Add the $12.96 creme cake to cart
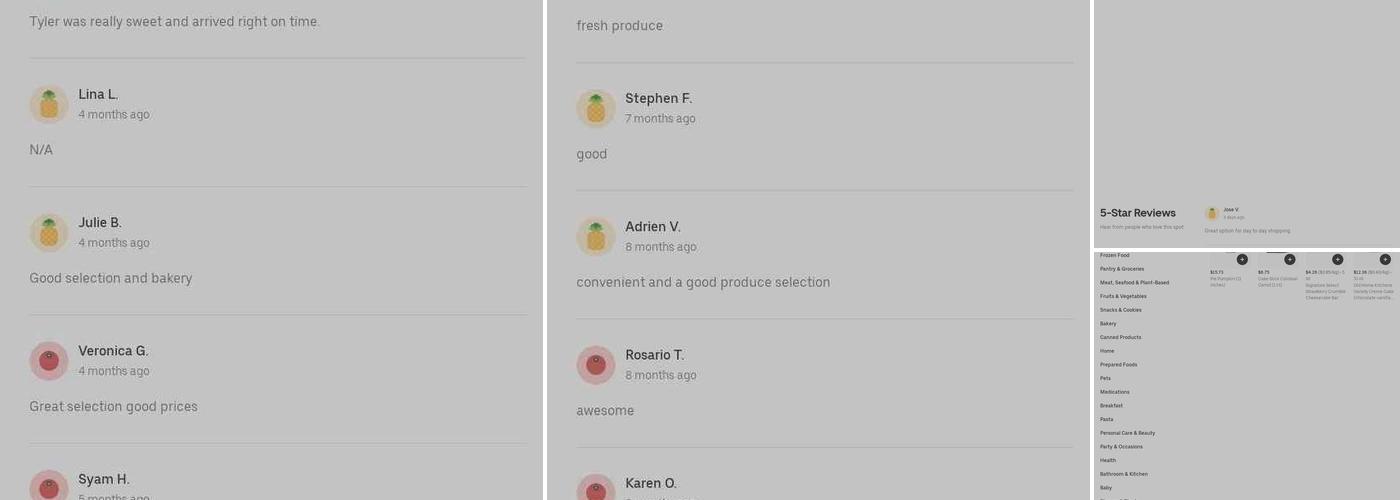 click(1385, 259)
